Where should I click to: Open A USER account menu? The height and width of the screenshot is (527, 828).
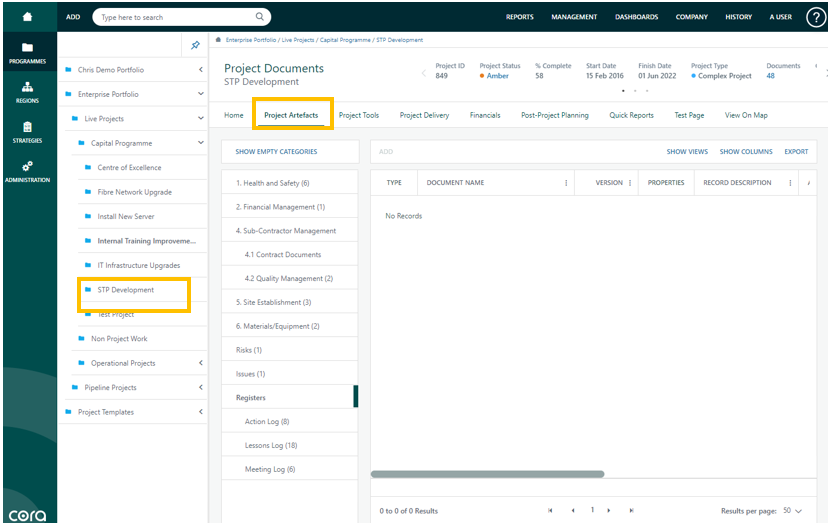tap(780, 17)
